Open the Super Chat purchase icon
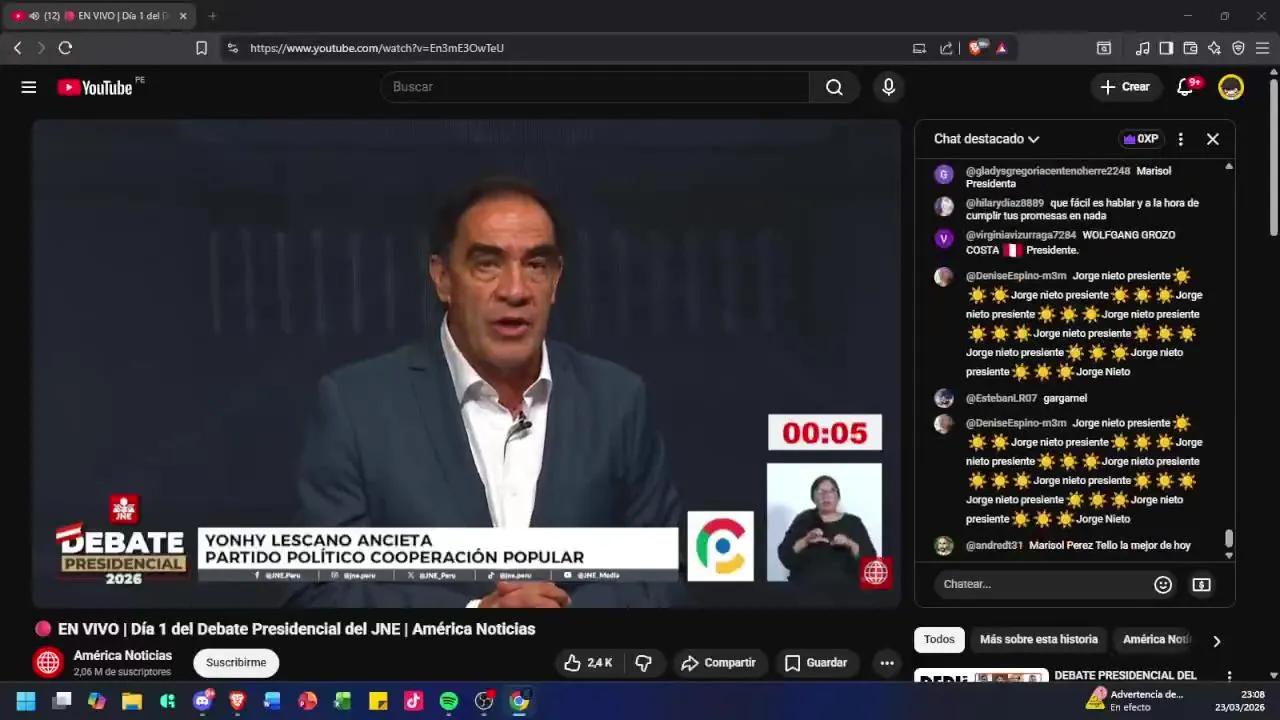The height and width of the screenshot is (720, 1280). 1202,585
